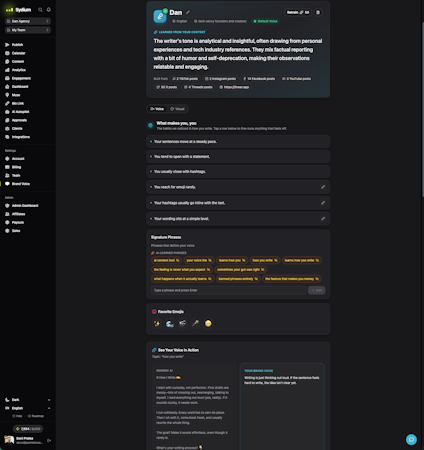Delete the Dan voice with trash icon

318,12
